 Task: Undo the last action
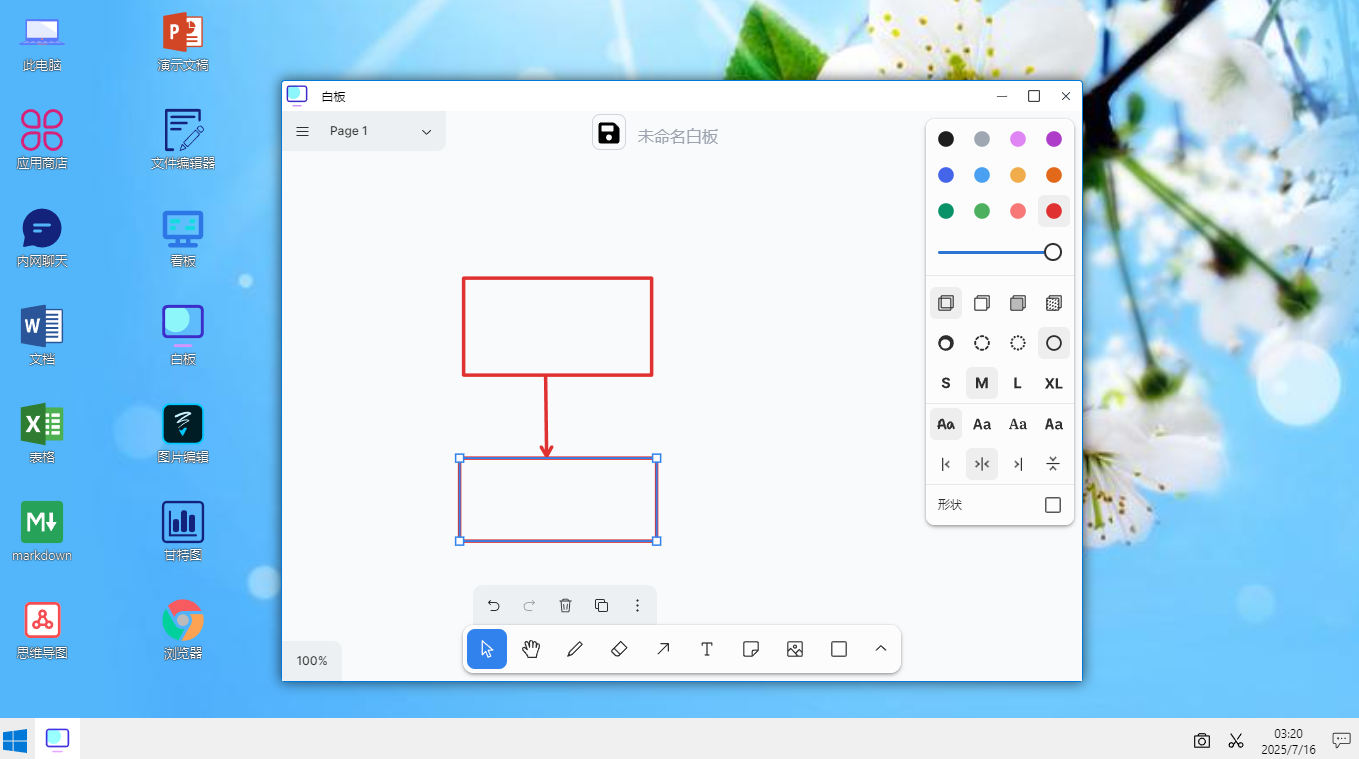(x=493, y=605)
